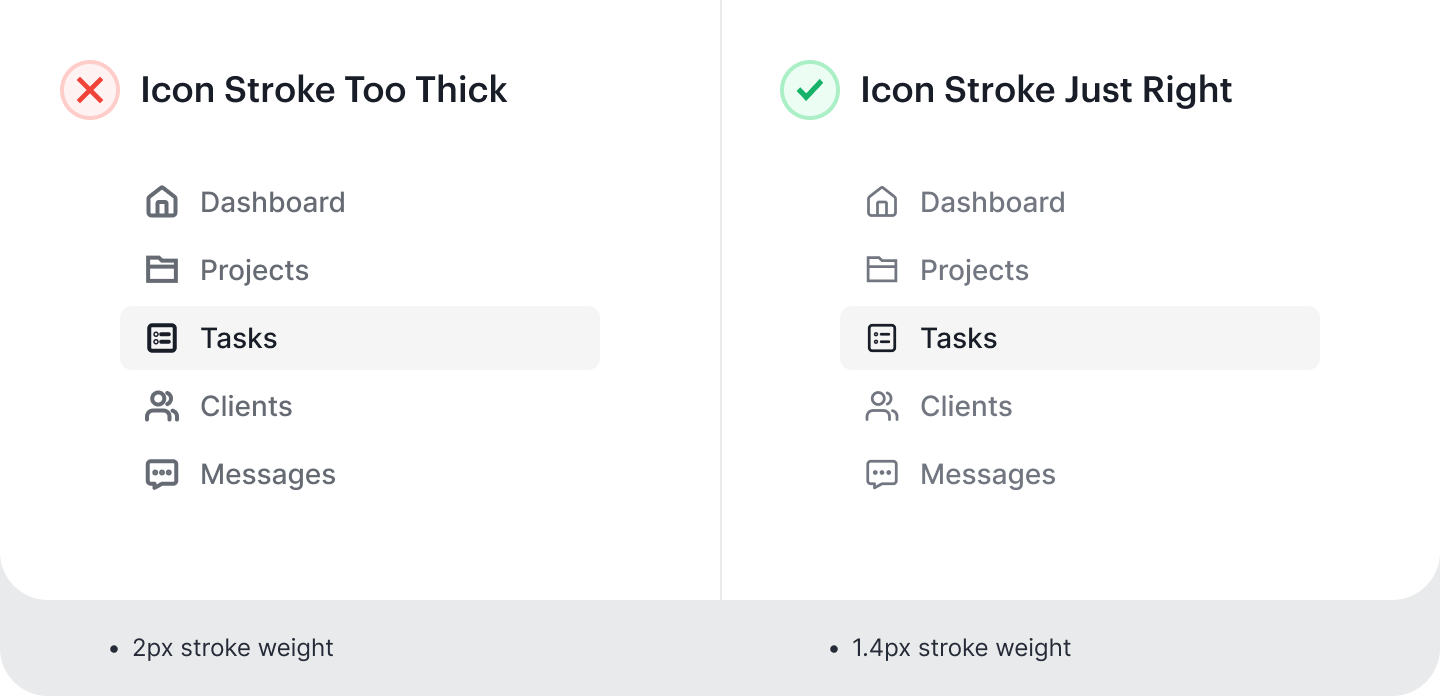
Task: Open Dashboard in the left example menu
Action: 272,202
